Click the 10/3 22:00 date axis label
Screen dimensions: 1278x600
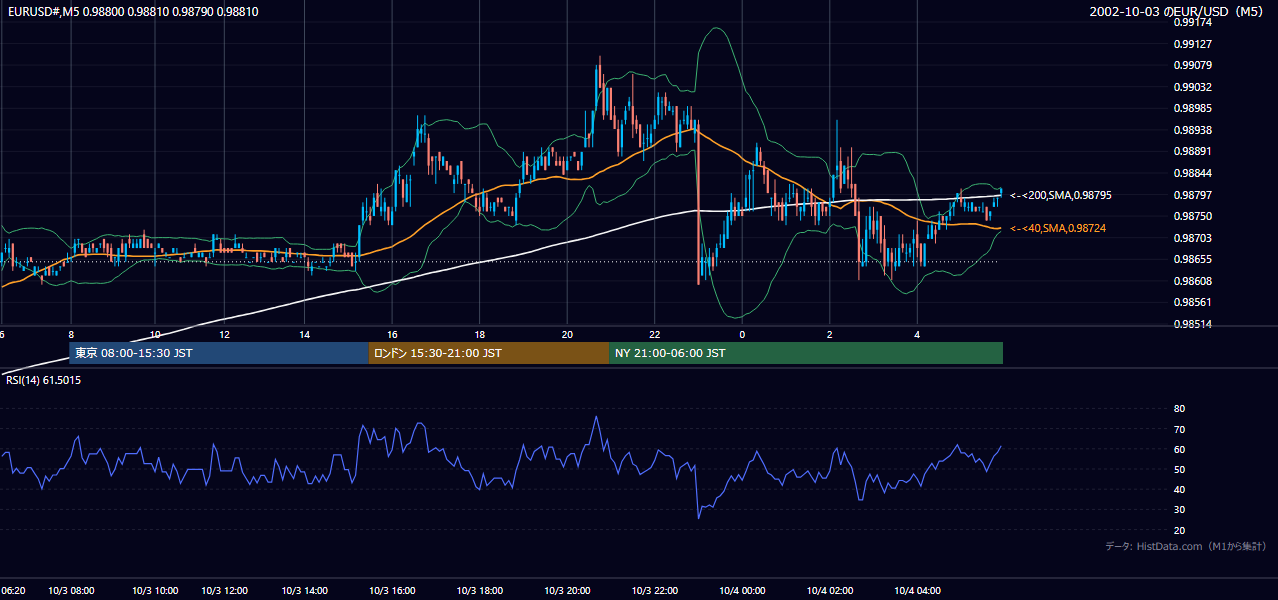[x=655, y=591]
